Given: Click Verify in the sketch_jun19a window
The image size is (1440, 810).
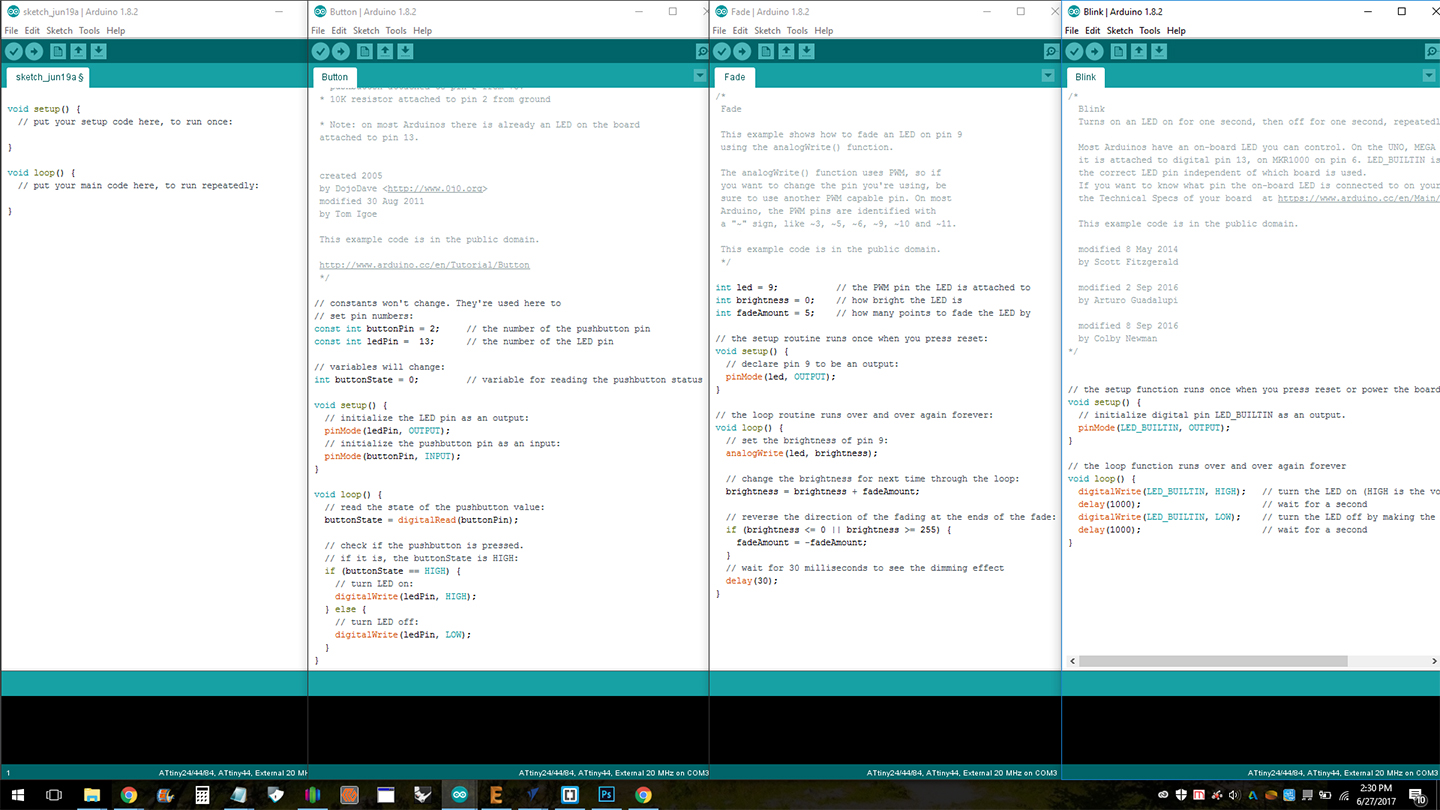Looking at the screenshot, I should click(13, 52).
